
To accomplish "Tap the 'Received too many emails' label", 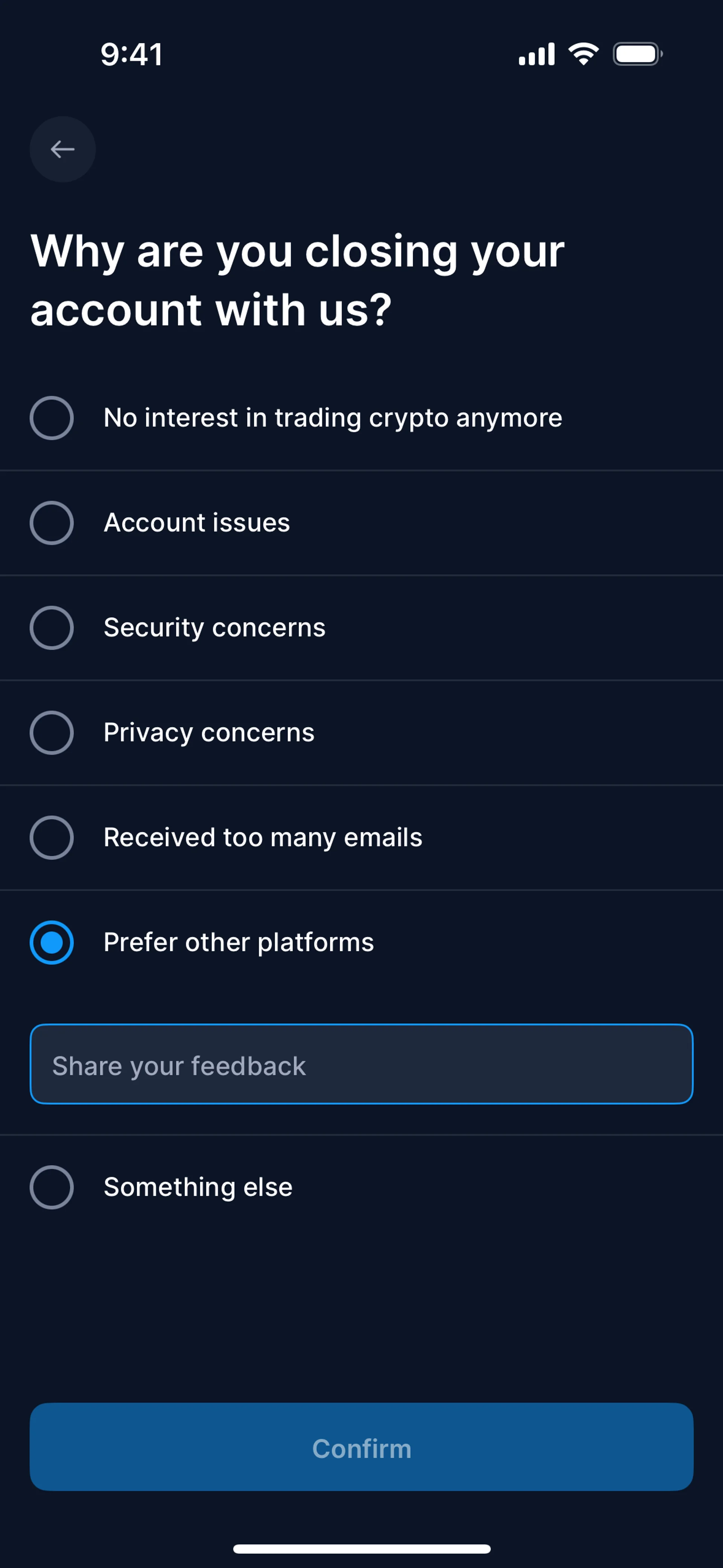I will point(262,837).
